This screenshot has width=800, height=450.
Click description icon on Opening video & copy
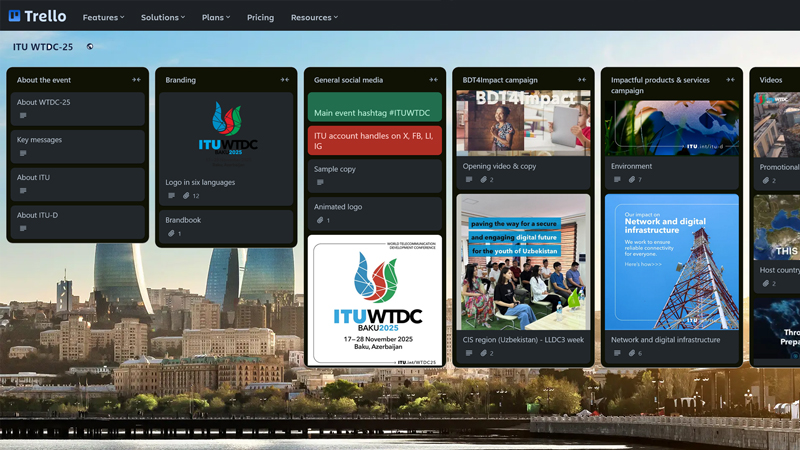tap(469, 179)
